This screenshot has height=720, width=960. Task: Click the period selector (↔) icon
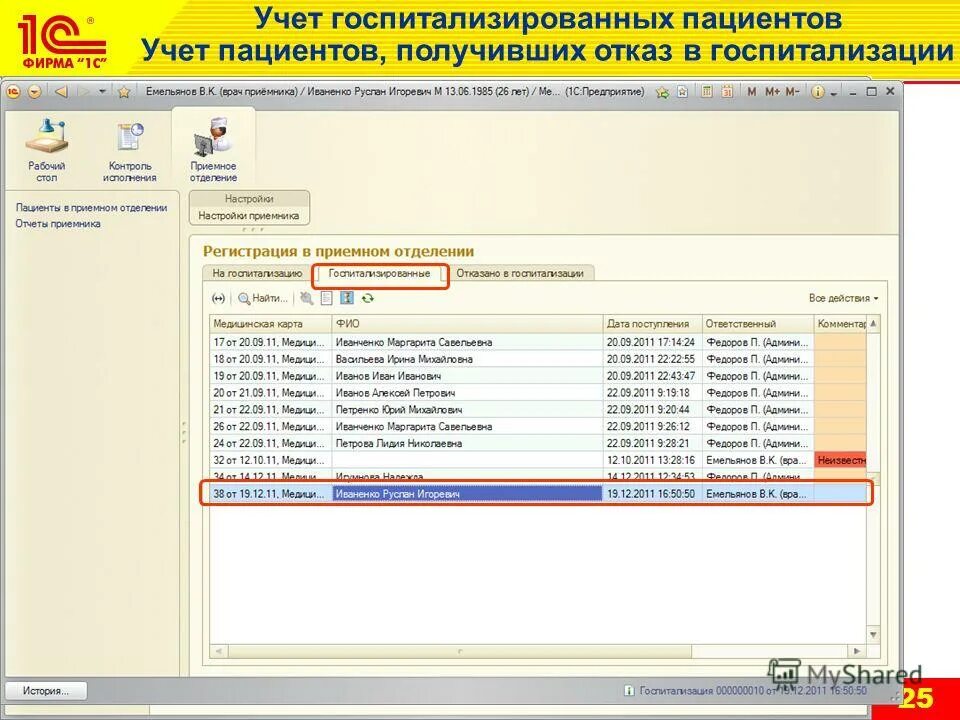pos(218,298)
